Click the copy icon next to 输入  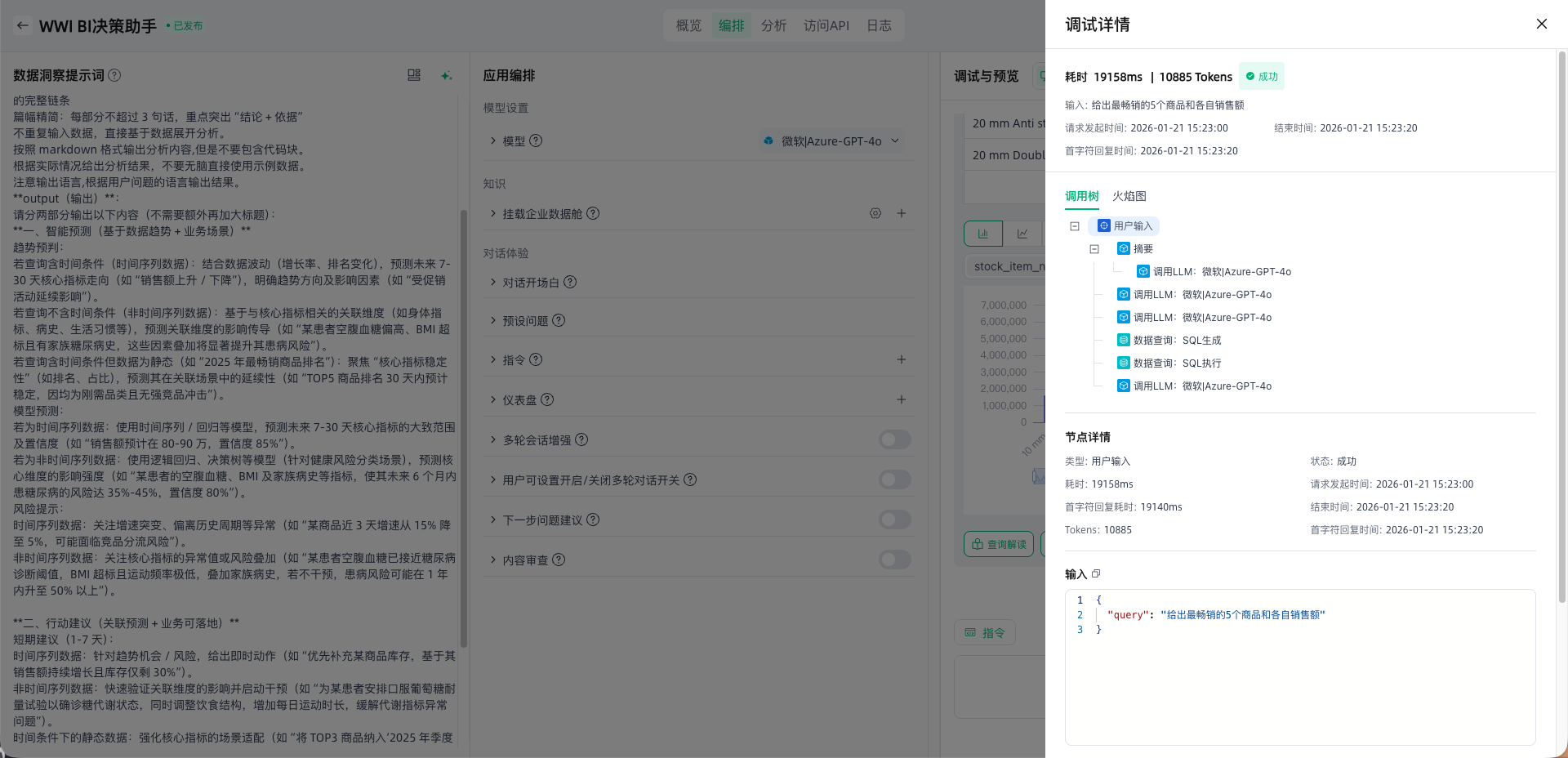tap(1096, 574)
